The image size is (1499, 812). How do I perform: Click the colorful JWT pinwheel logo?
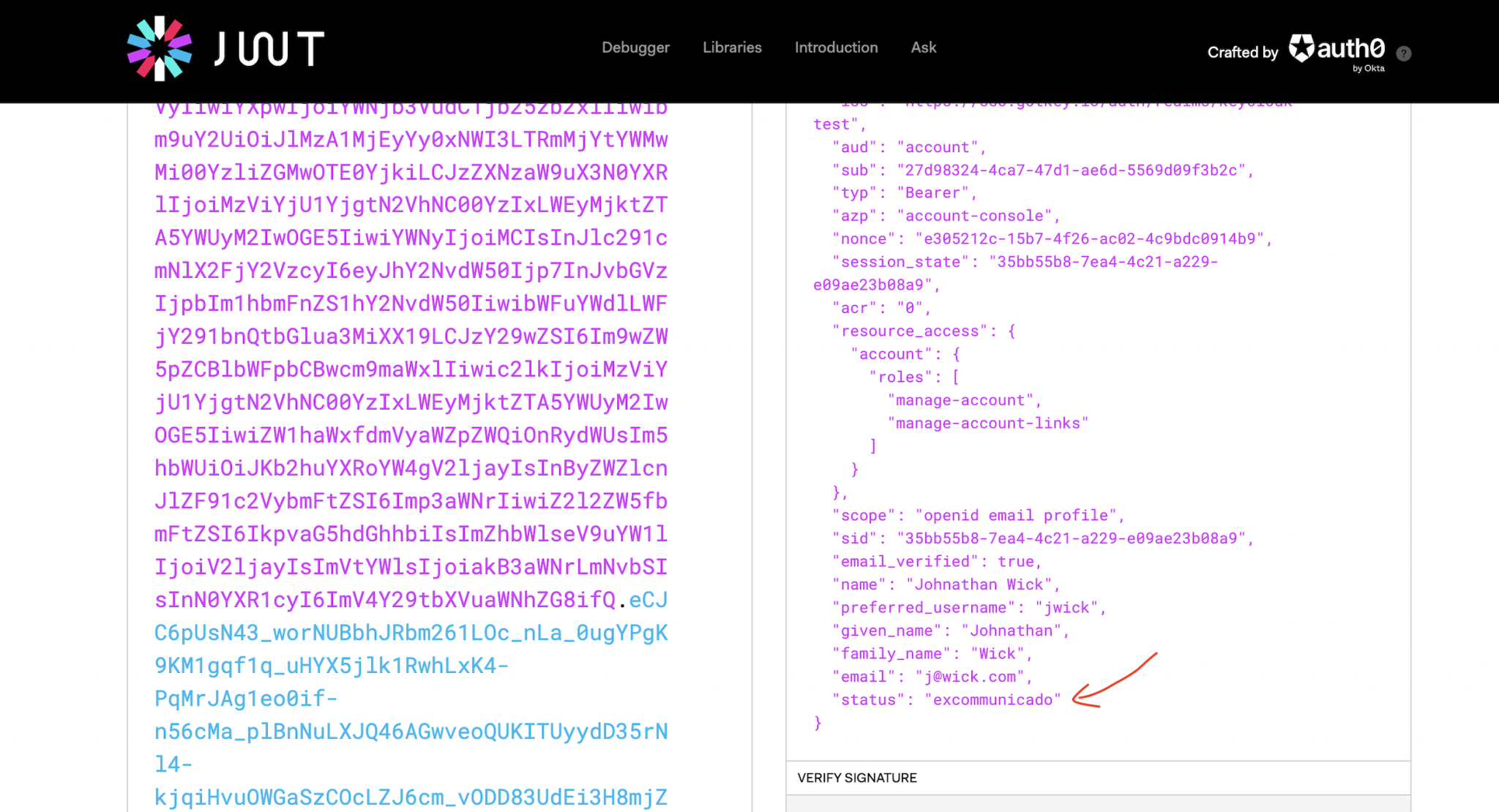coord(160,48)
